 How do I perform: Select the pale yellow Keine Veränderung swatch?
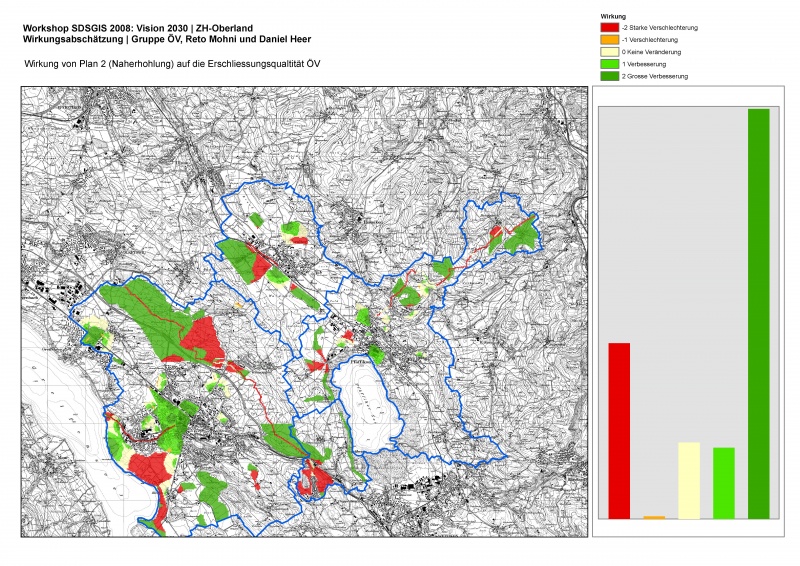(x=609, y=51)
